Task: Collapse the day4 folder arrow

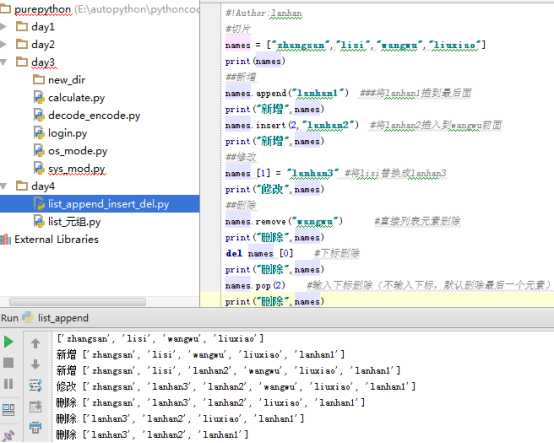Action: point(3,186)
